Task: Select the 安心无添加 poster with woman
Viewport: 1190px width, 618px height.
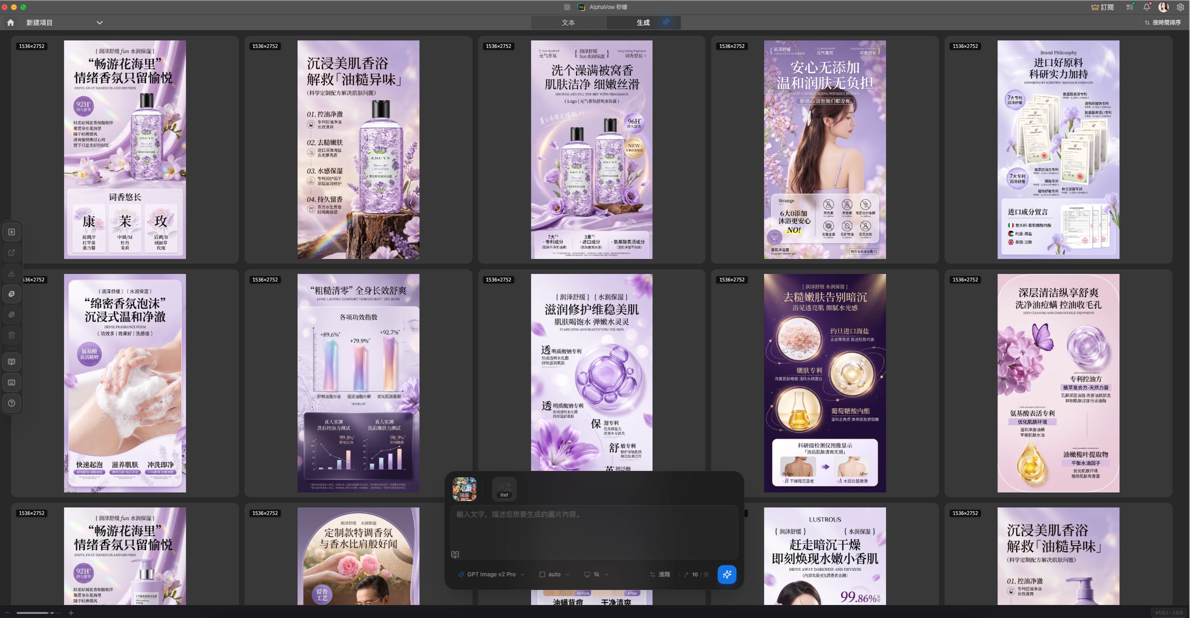Action: coord(825,150)
